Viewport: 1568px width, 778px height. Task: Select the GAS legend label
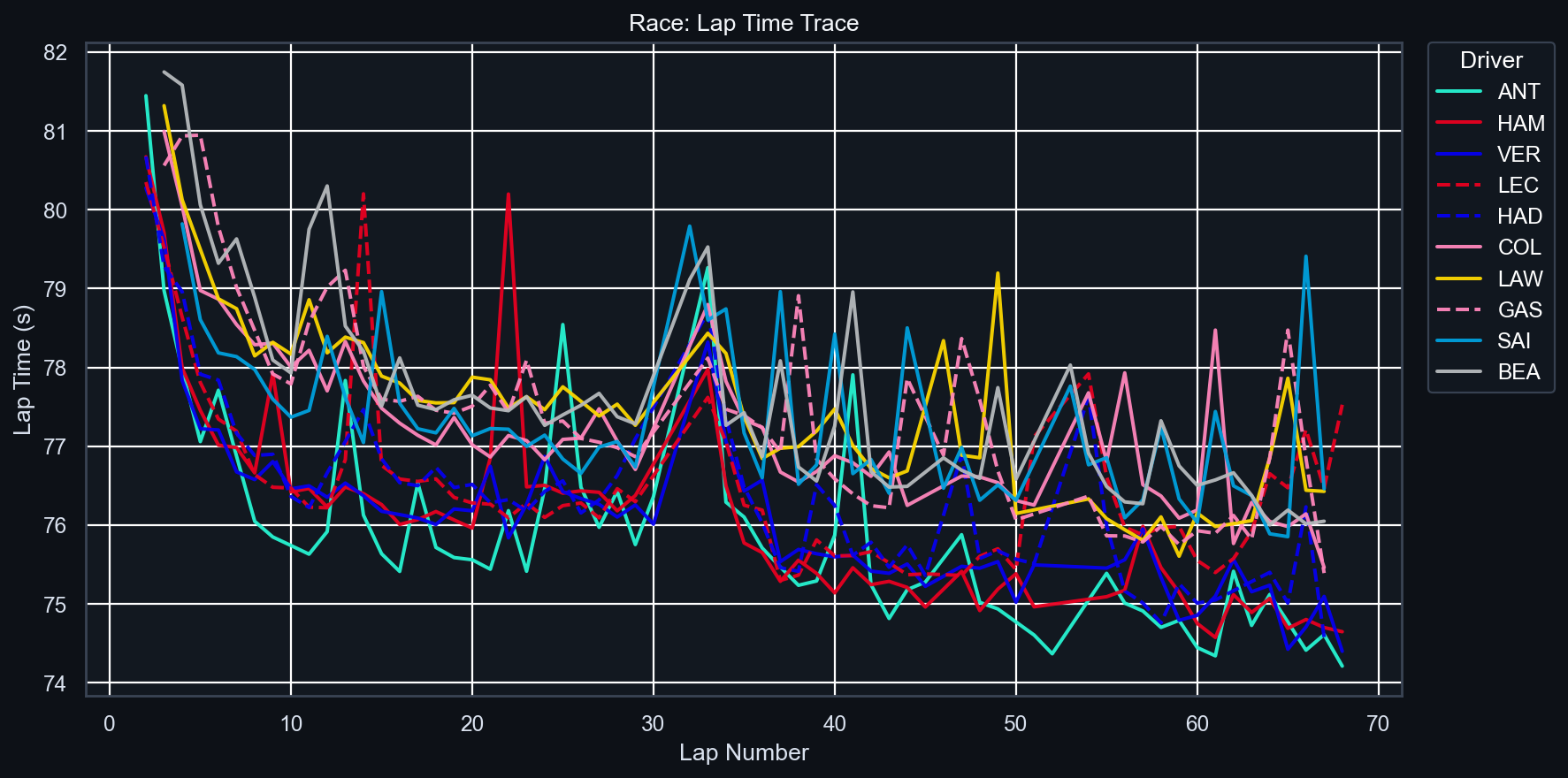(1519, 309)
